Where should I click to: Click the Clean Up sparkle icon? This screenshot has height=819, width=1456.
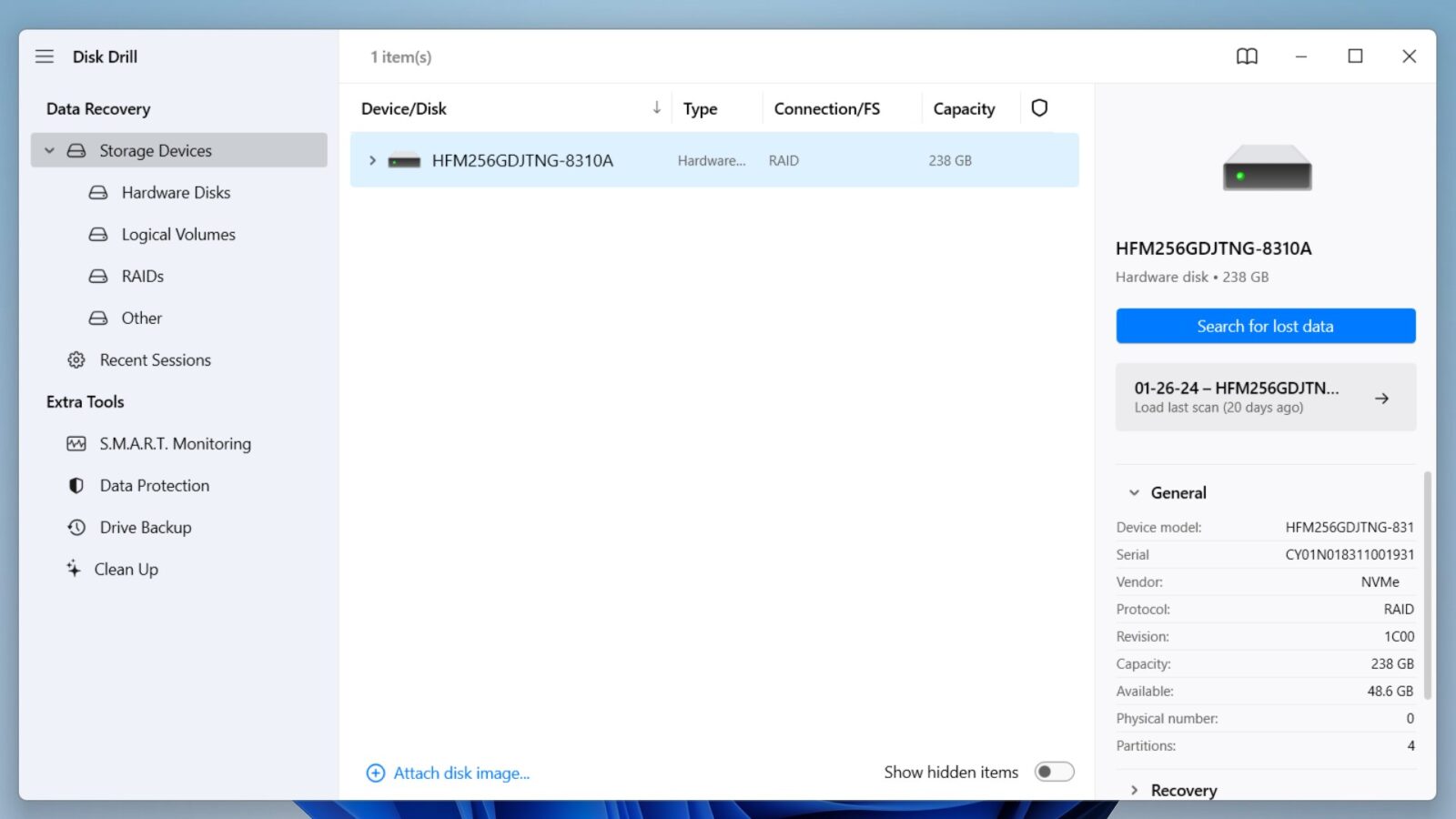(x=74, y=569)
